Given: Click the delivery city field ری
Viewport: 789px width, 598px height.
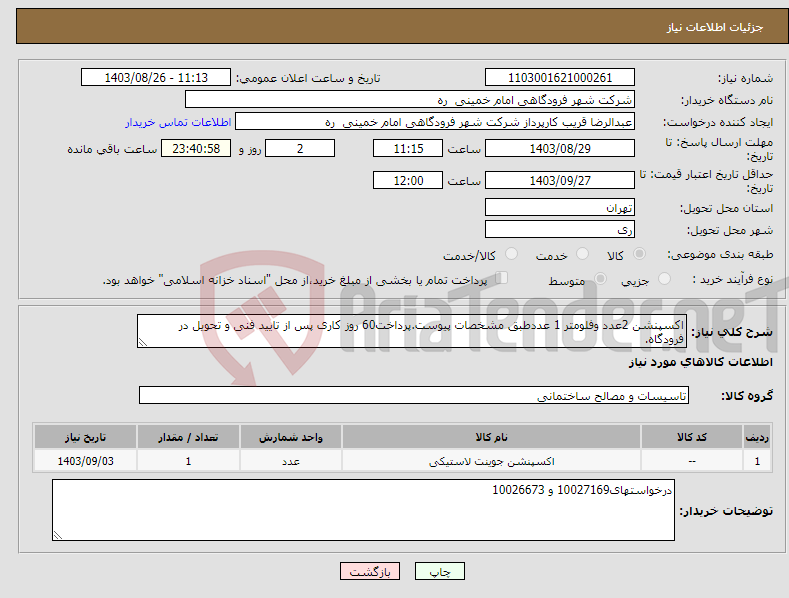Looking at the screenshot, I should pos(560,230).
